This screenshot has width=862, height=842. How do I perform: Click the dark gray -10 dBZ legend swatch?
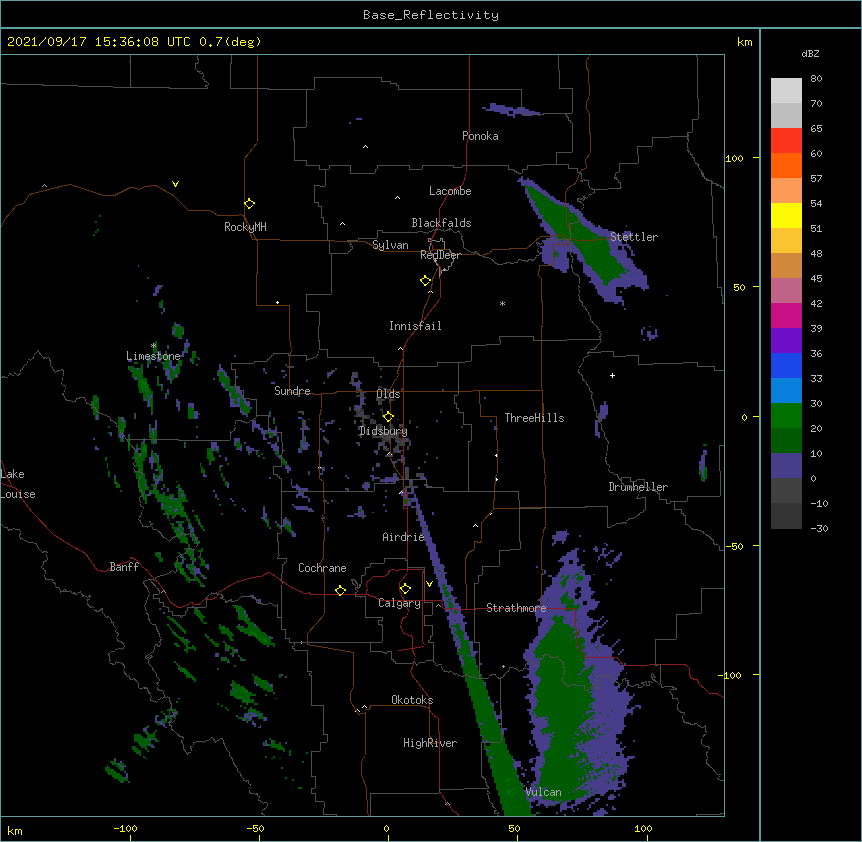click(x=786, y=516)
